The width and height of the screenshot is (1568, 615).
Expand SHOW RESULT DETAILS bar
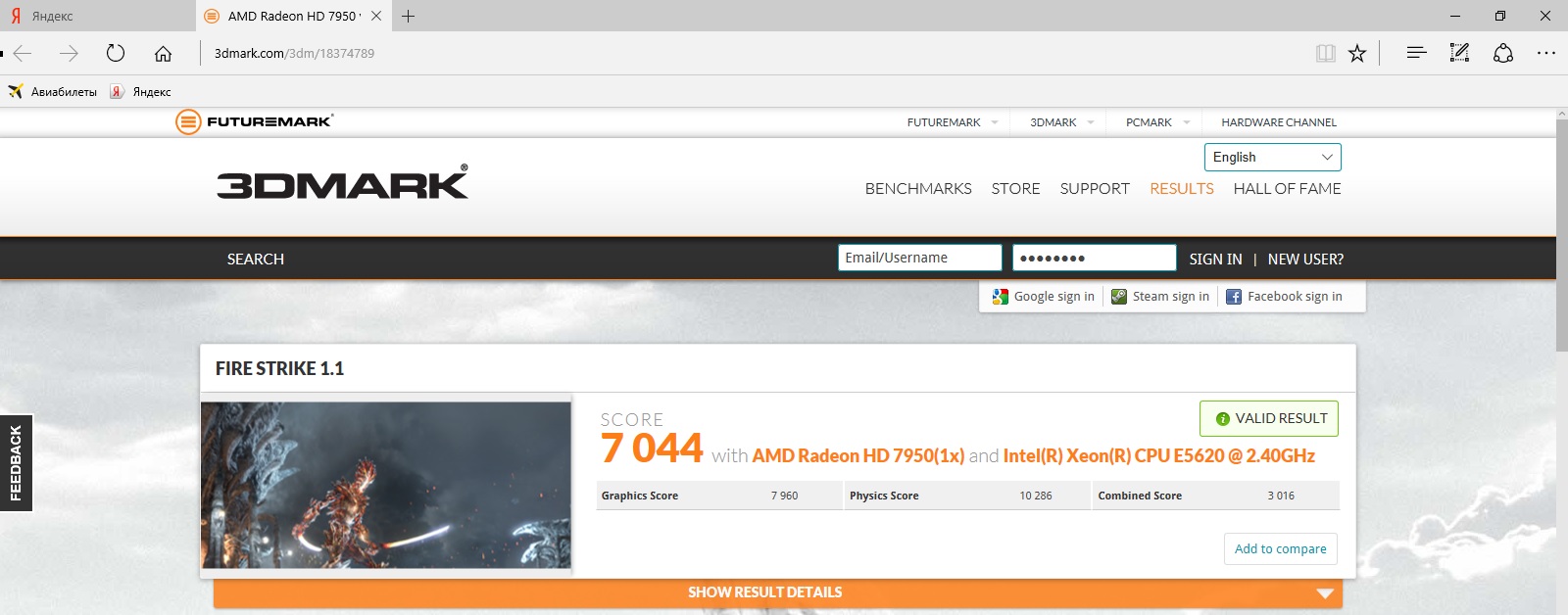point(777,592)
